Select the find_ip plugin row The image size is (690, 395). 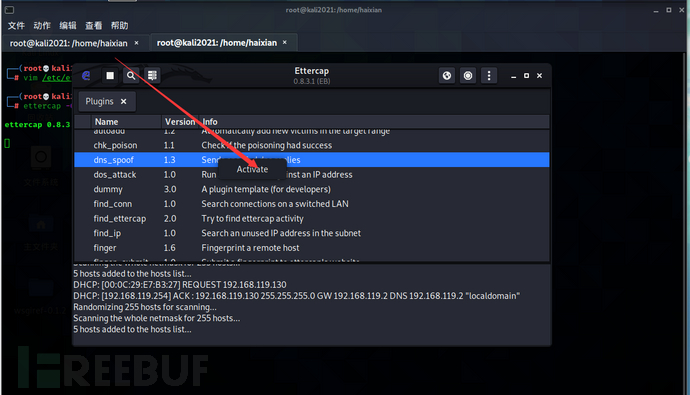312,233
